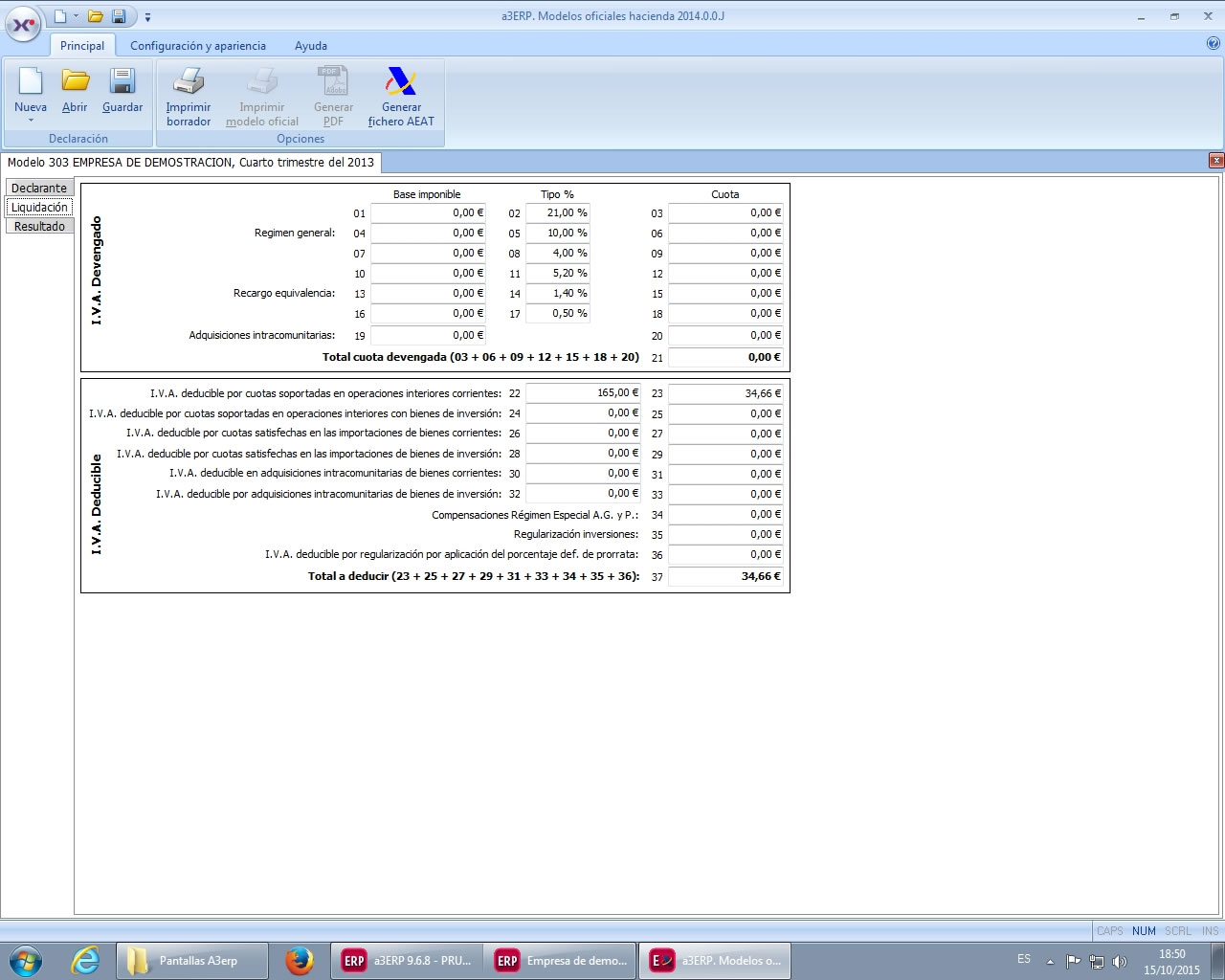The height and width of the screenshot is (980, 1225).
Task: Click Windows Start button
Action: click(x=25, y=961)
